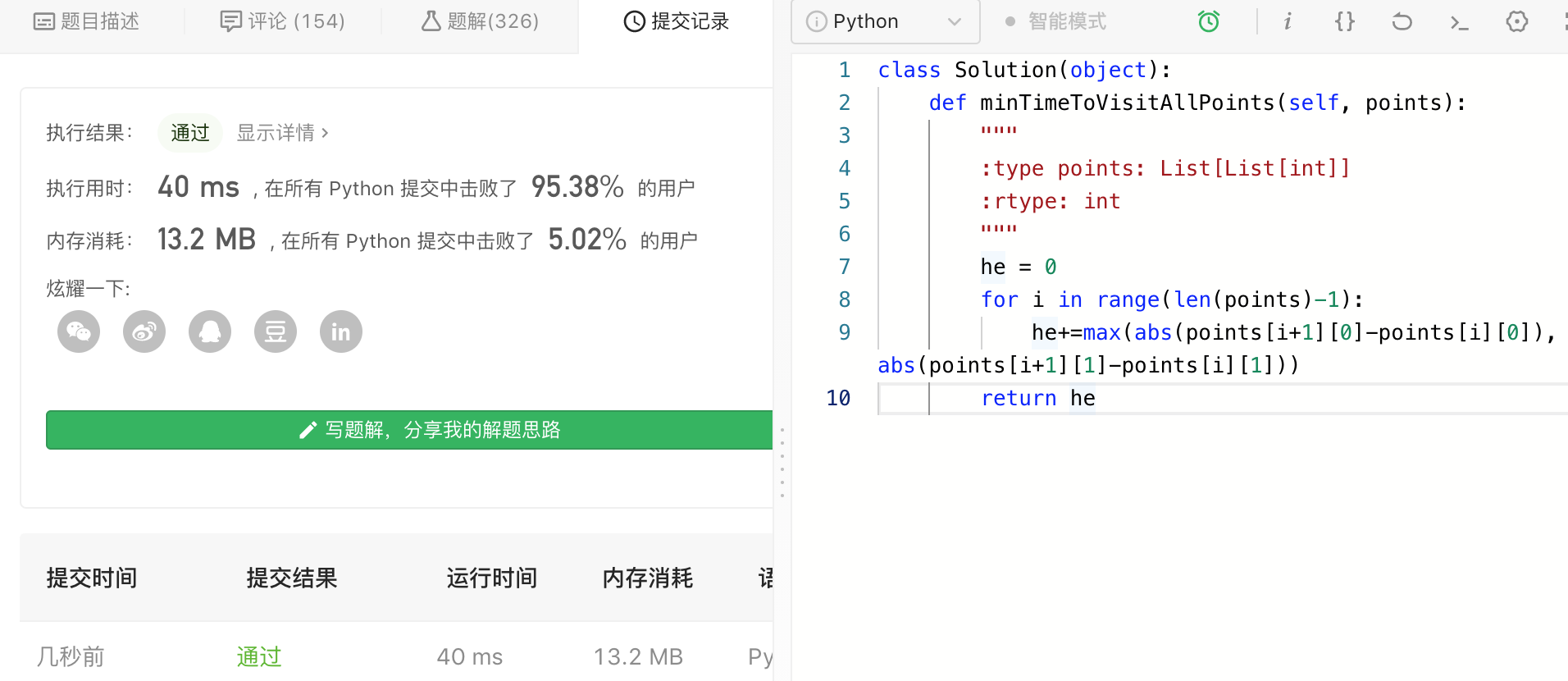The width and height of the screenshot is (1568, 681).
Task: Click the 通过 status badge
Action: click(x=190, y=133)
